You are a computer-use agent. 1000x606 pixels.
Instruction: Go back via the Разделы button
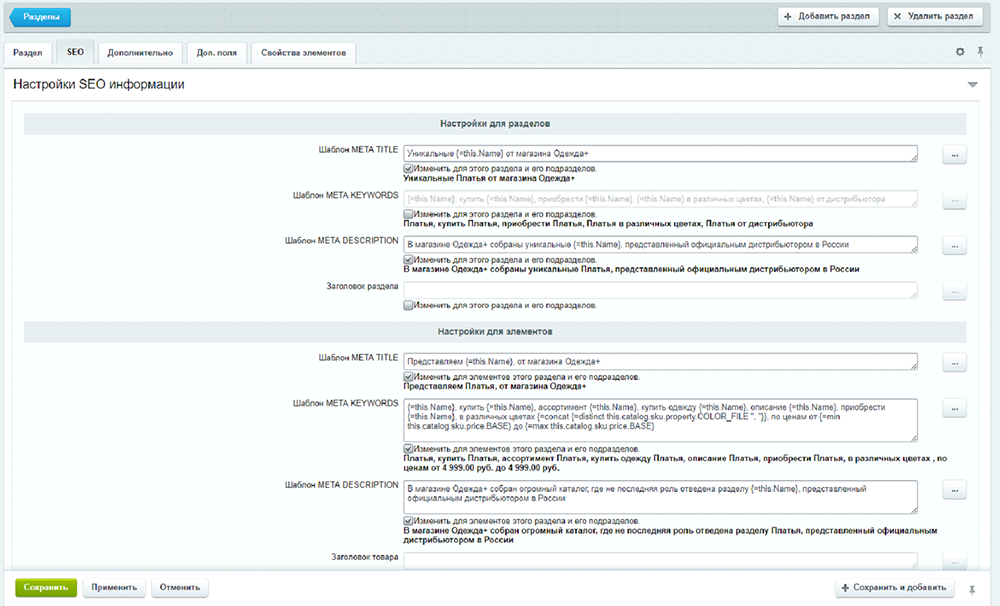pos(40,17)
